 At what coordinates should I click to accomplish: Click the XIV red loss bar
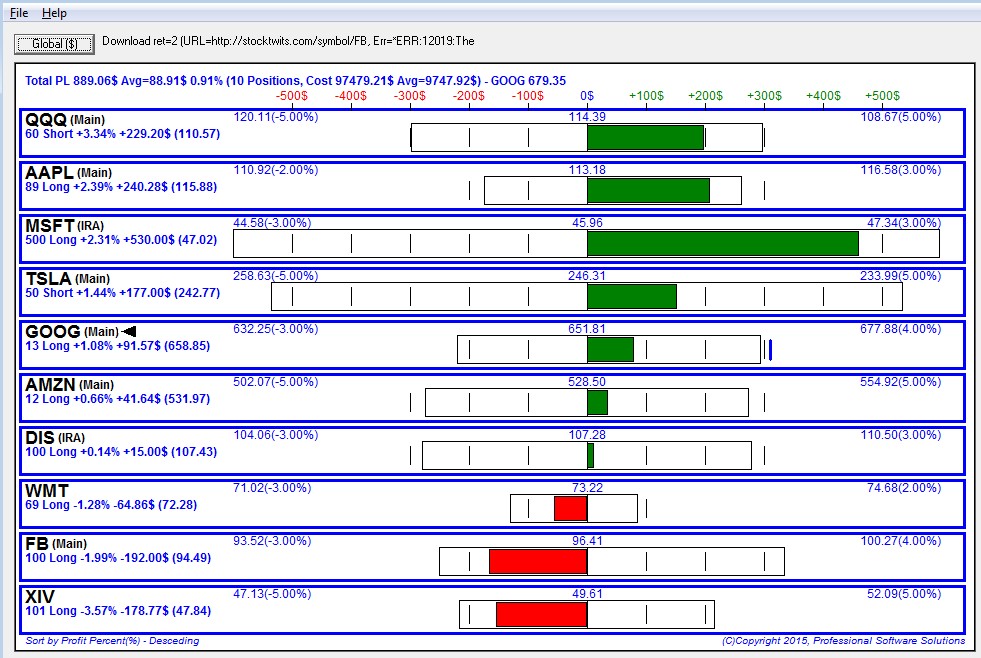point(542,615)
